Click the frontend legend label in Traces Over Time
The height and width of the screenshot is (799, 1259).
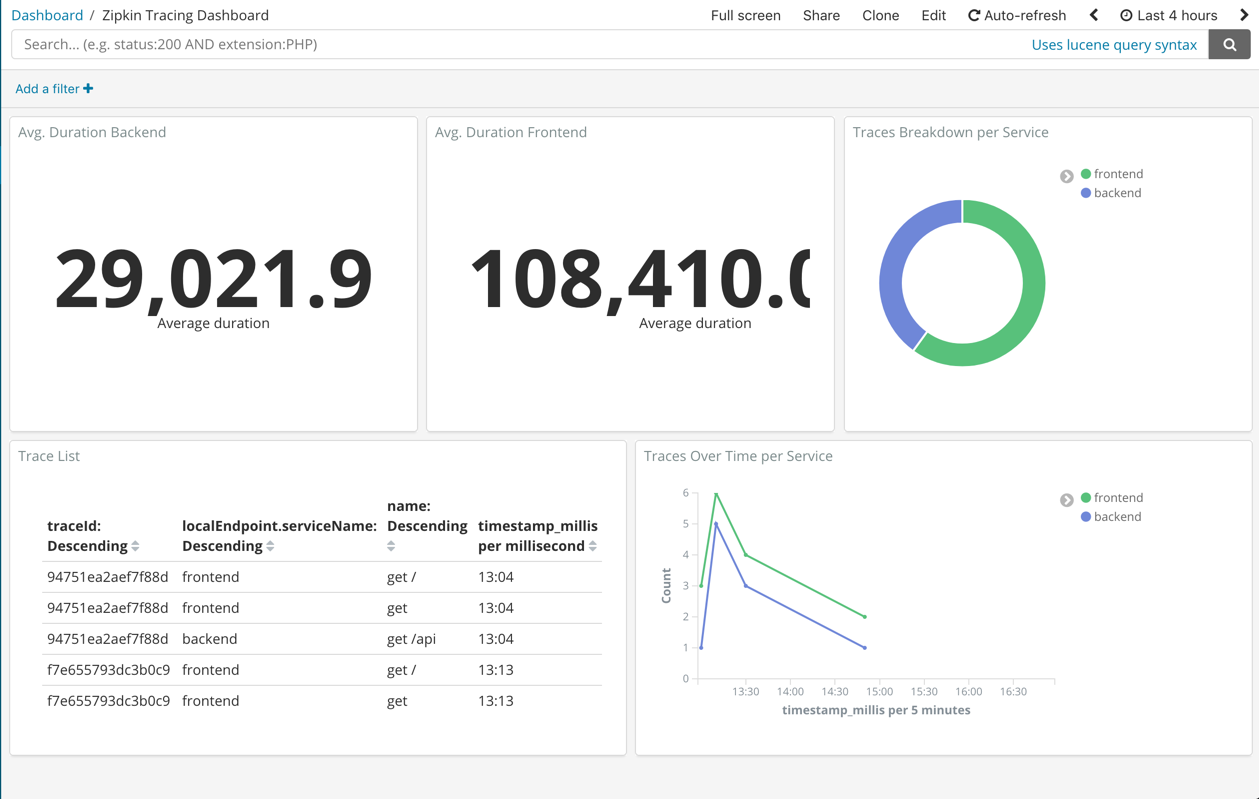tap(1118, 498)
